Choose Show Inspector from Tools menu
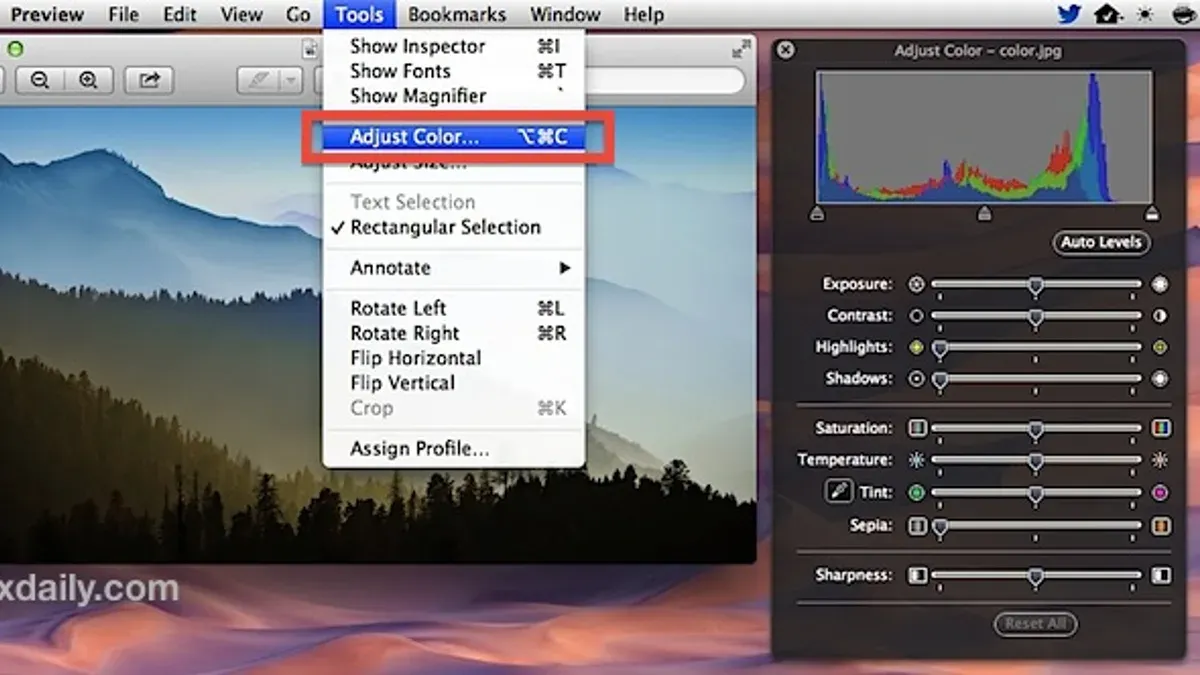 (x=454, y=46)
